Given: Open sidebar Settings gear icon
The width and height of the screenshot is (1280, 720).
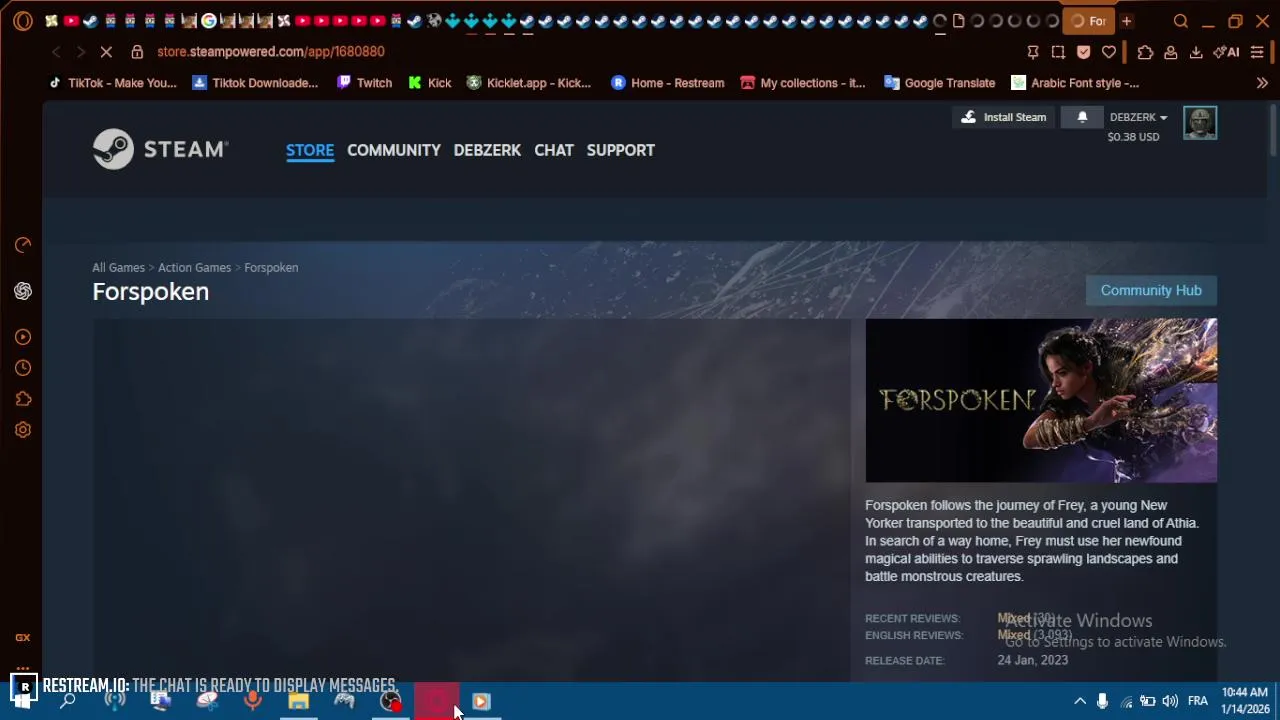Looking at the screenshot, I should pyautogui.click(x=23, y=430).
